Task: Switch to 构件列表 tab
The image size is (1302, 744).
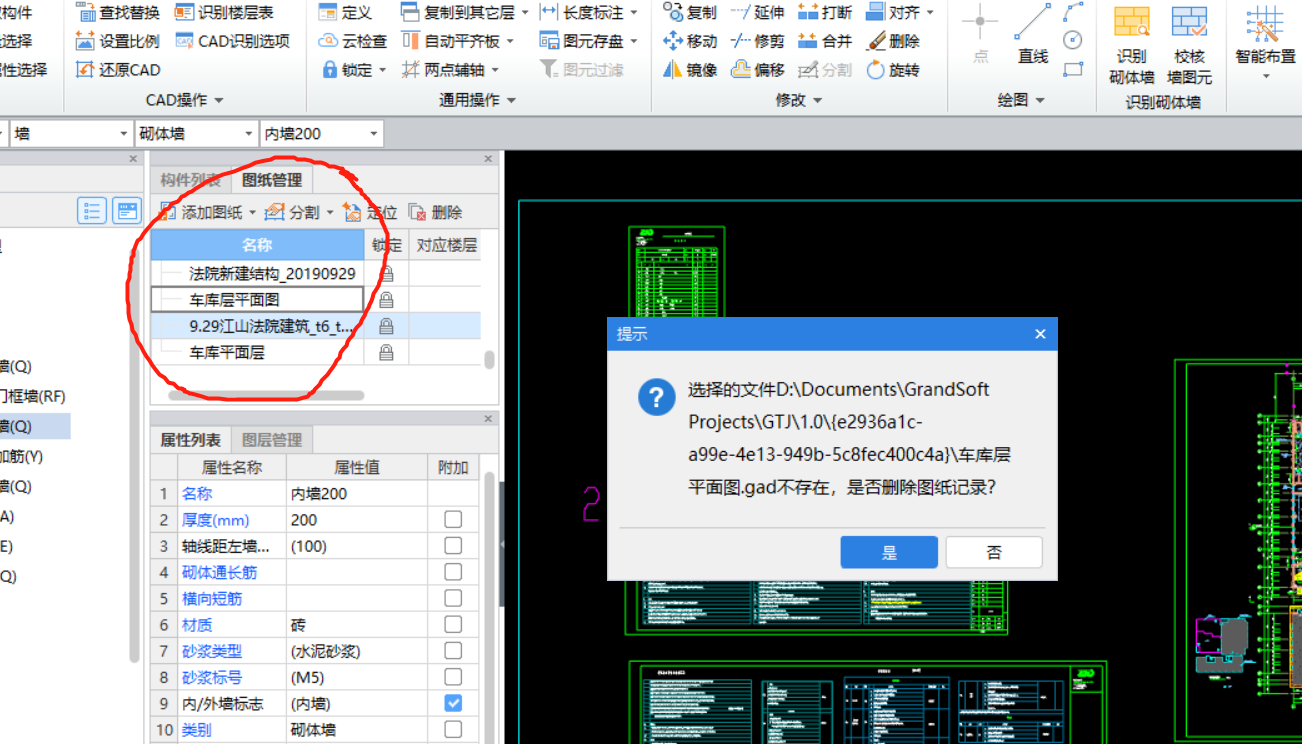Action: 190,180
